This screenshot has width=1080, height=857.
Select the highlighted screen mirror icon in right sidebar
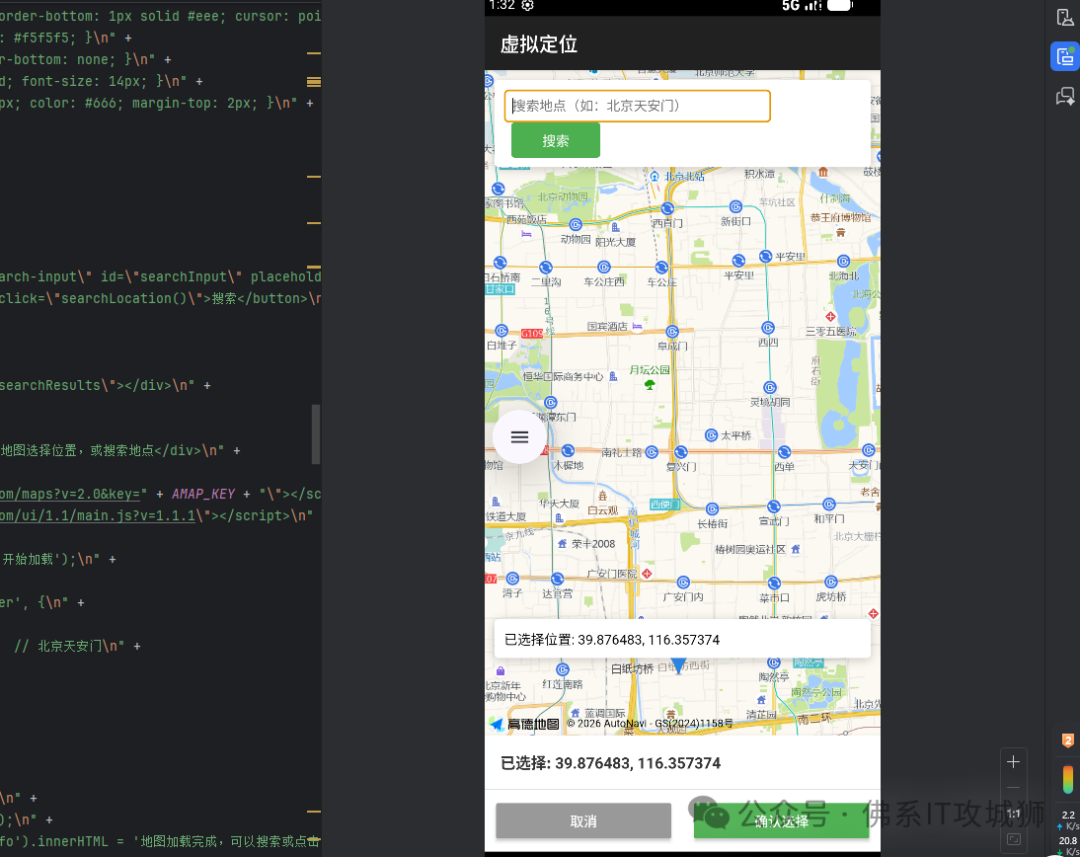[1064, 56]
